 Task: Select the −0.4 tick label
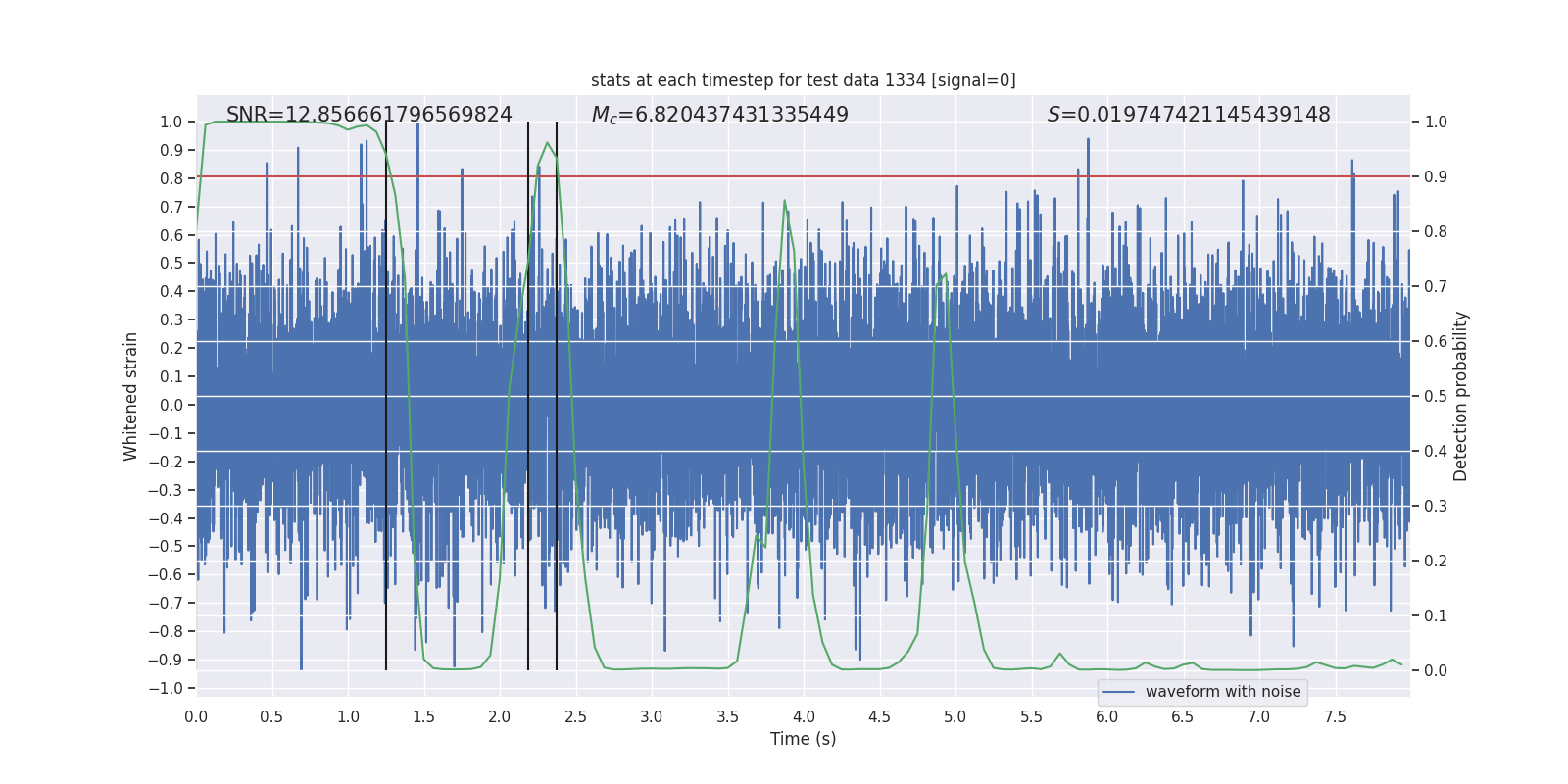166,518
